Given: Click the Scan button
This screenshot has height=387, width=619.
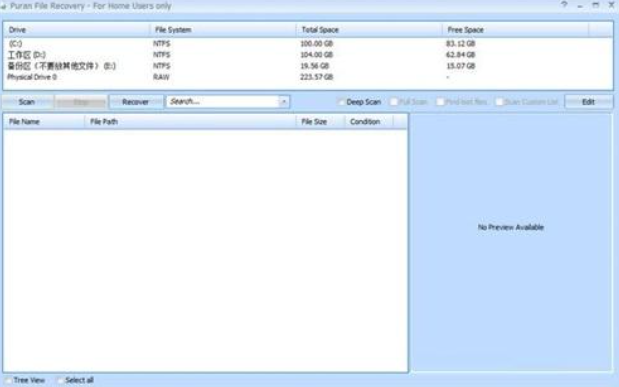Looking at the screenshot, I should [x=27, y=102].
